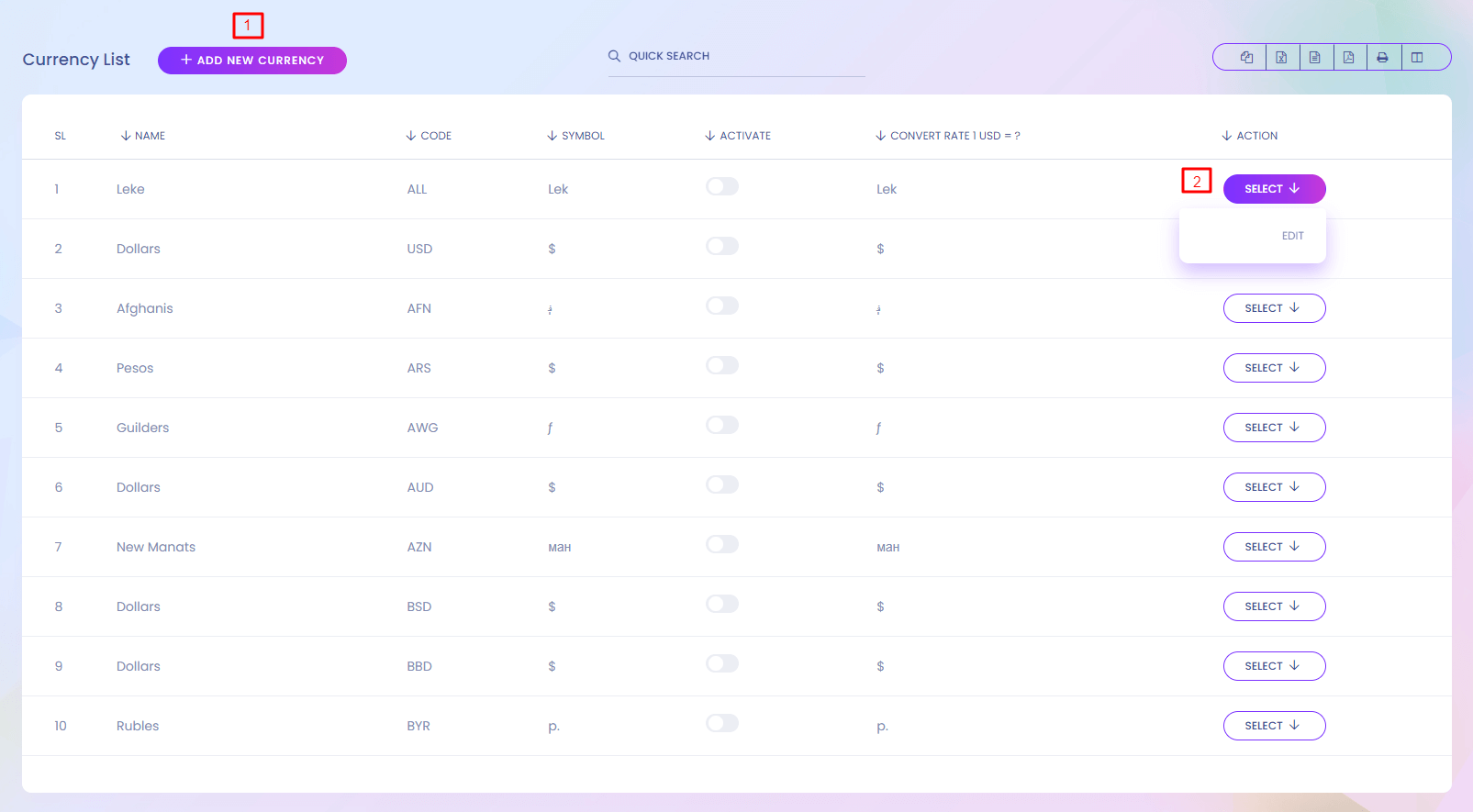The image size is (1473, 812).
Task: Open Select dropdown for Guilders row
Action: point(1274,428)
